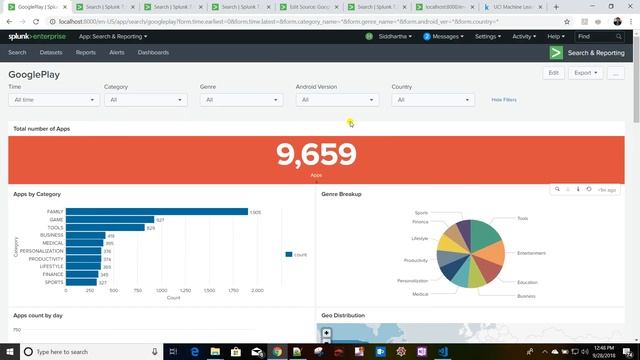The image size is (640, 360).
Task: Click the more options ellipsis button
Action: click(616, 73)
